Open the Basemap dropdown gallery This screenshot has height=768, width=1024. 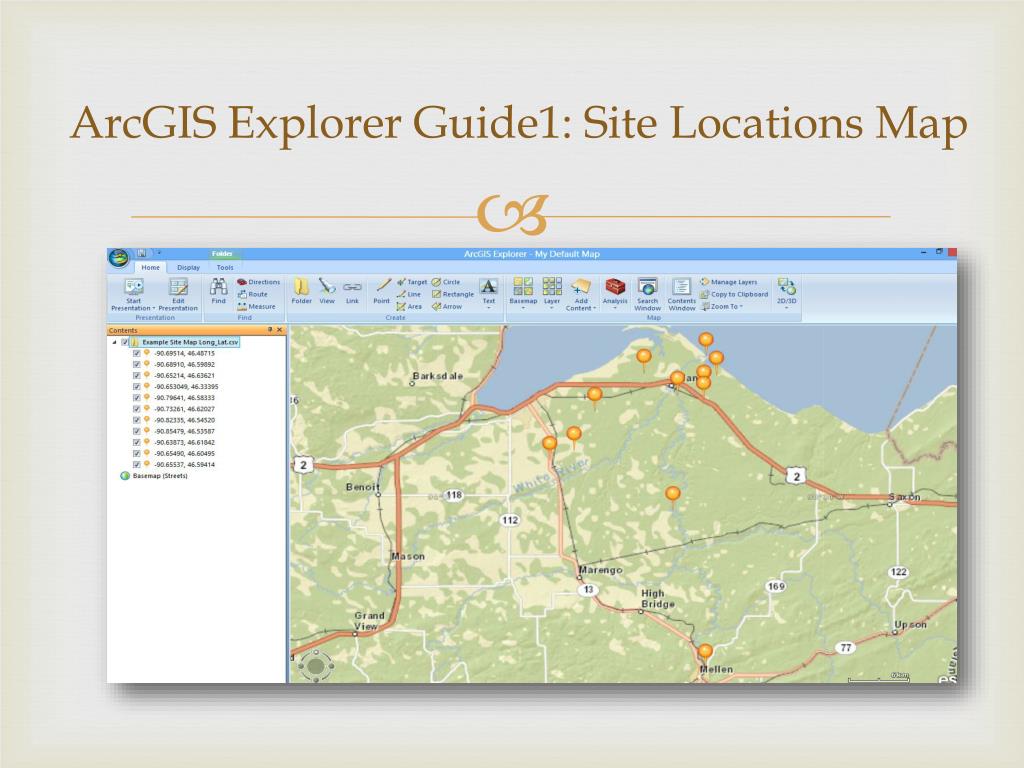point(523,295)
